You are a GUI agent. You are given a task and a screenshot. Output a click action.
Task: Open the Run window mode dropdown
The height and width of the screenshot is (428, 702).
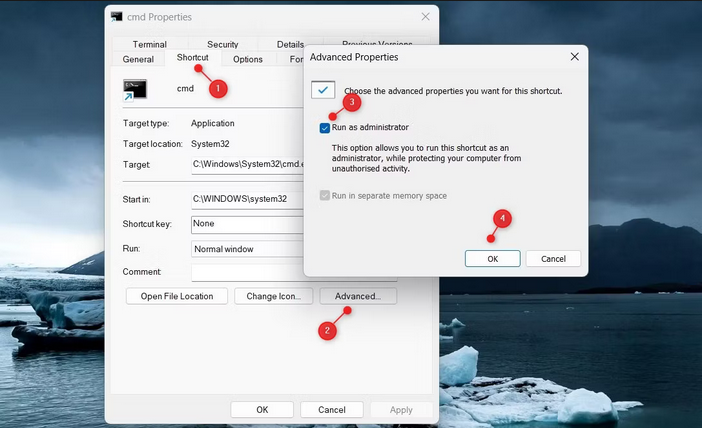[x=248, y=249]
